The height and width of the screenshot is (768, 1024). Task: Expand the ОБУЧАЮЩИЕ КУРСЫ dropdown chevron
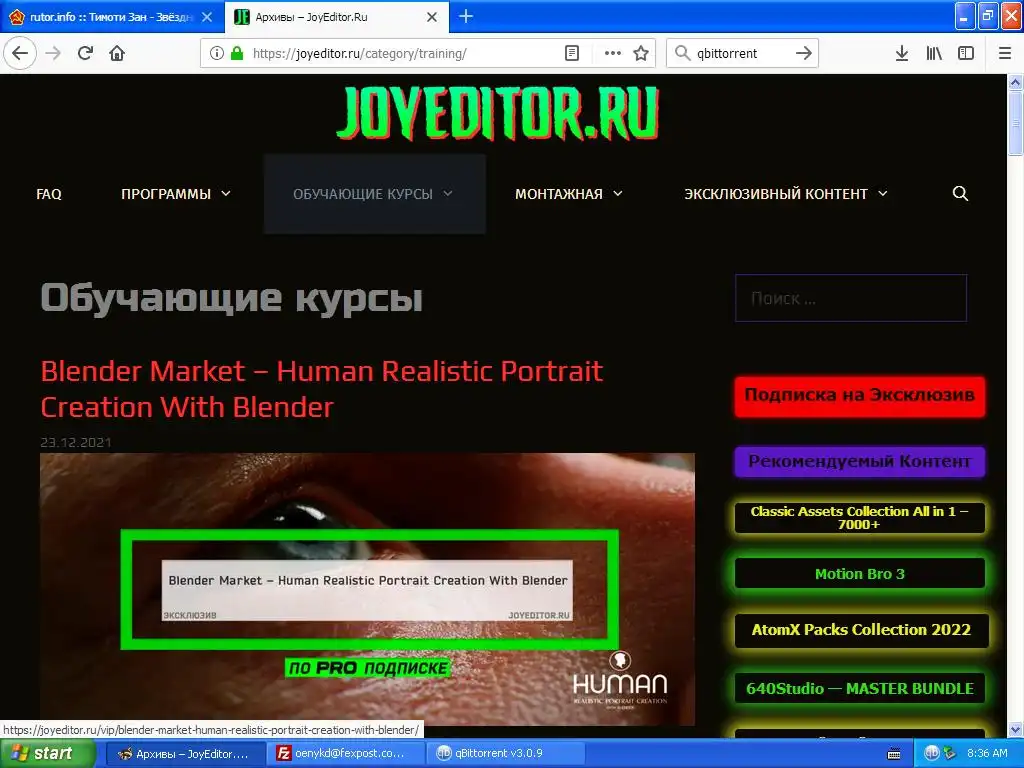tap(448, 193)
